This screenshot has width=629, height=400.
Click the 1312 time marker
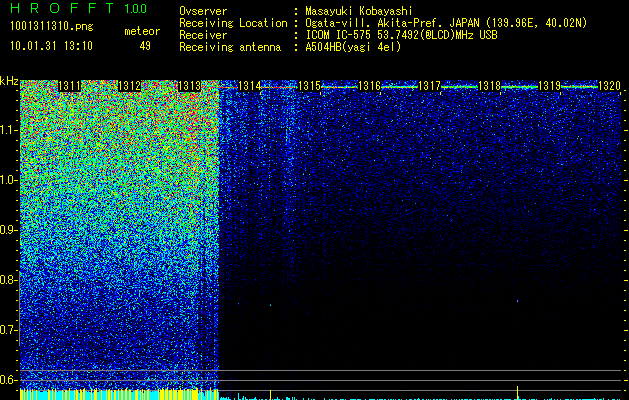(130, 86)
